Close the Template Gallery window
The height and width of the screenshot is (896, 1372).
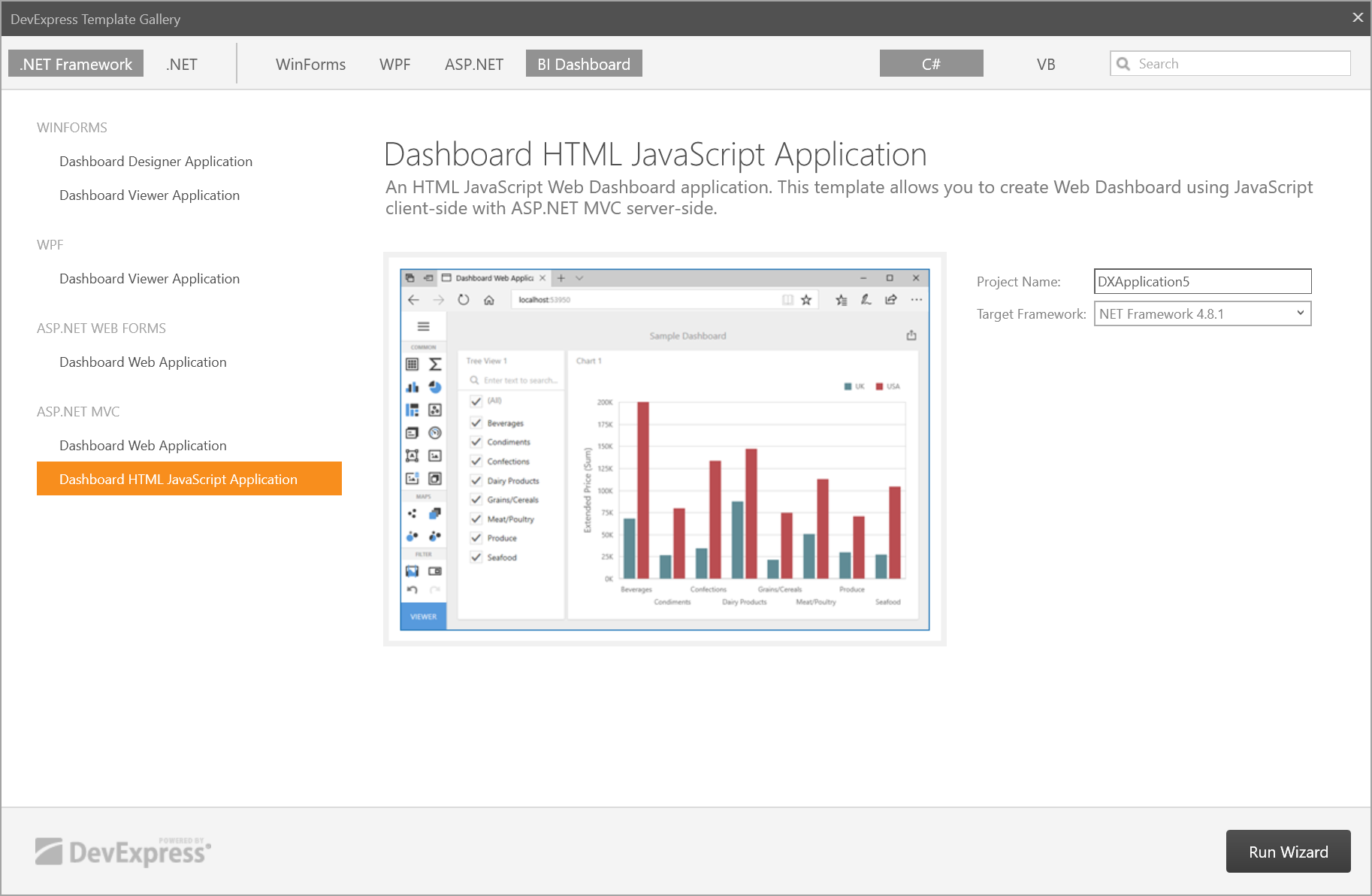click(x=1357, y=17)
